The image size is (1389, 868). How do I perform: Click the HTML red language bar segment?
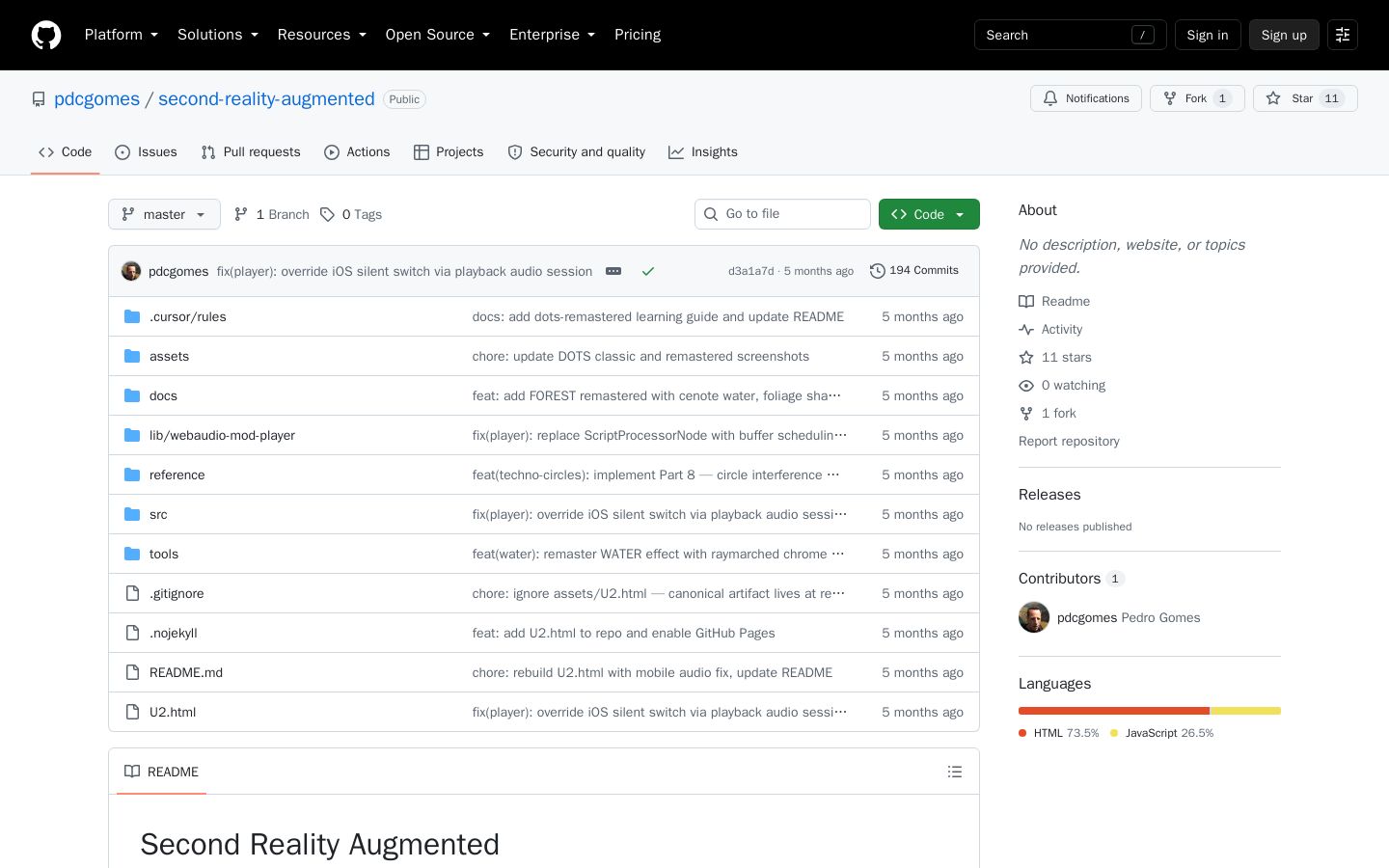pyautogui.click(x=1114, y=711)
